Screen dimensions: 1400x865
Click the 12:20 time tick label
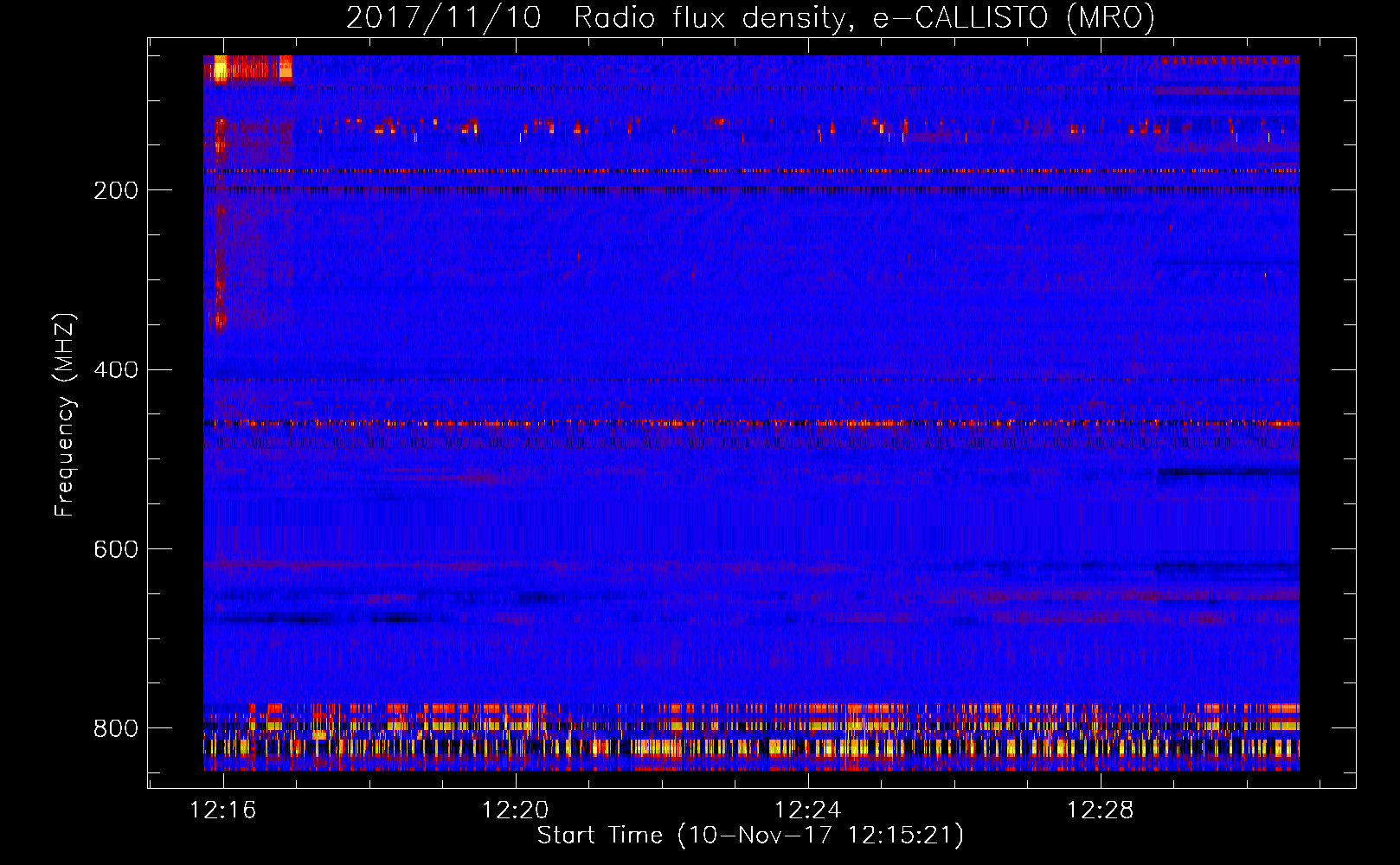[516, 811]
